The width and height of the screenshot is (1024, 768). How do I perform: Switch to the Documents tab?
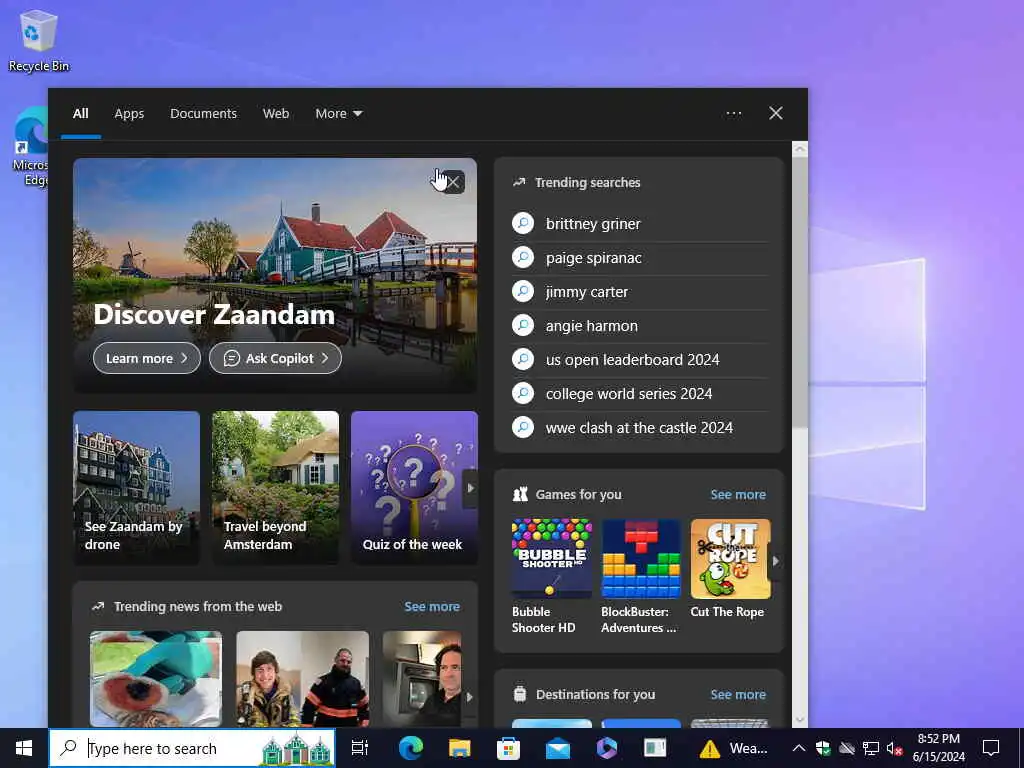tap(203, 114)
